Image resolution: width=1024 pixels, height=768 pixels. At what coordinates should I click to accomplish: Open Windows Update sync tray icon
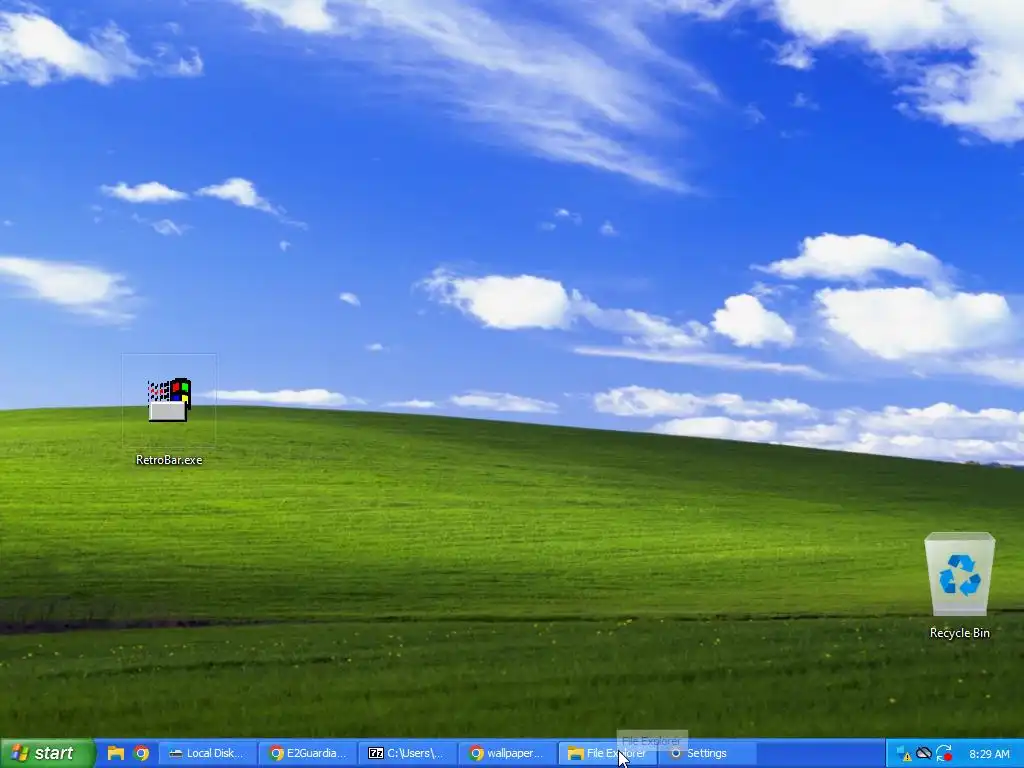click(x=943, y=754)
